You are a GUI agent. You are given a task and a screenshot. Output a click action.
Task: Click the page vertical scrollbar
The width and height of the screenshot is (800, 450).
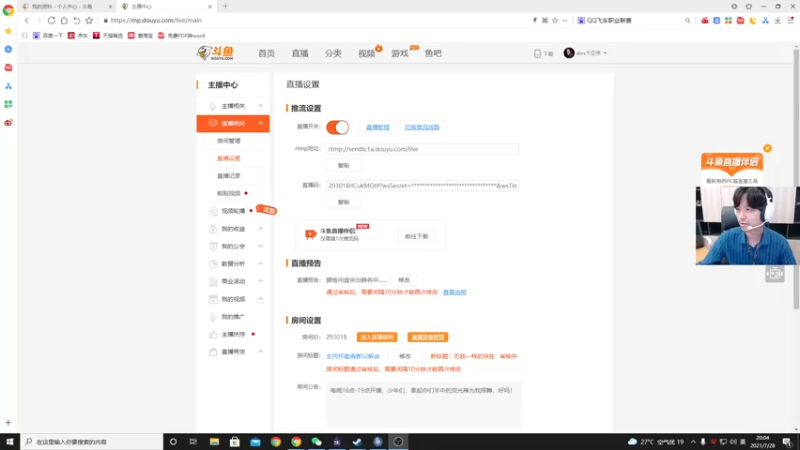pyautogui.click(x=796, y=179)
